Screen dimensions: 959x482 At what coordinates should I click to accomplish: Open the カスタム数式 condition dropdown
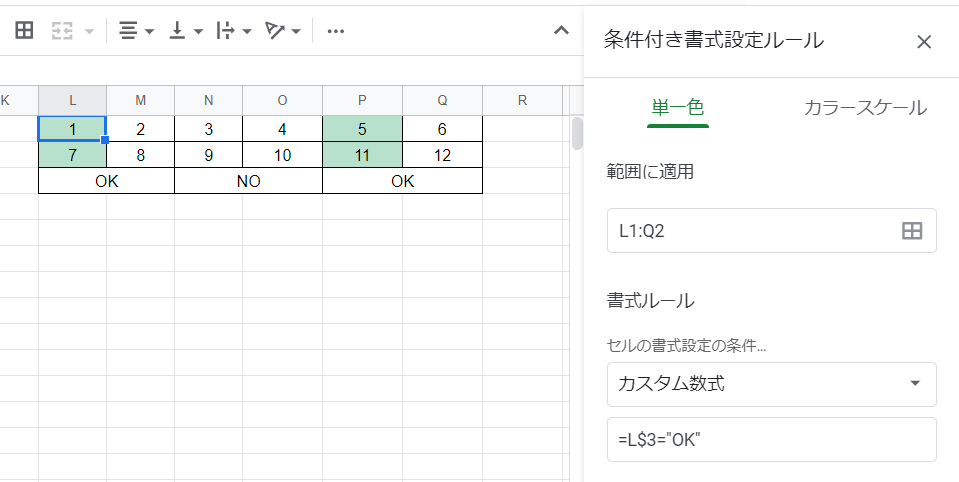coord(771,384)
